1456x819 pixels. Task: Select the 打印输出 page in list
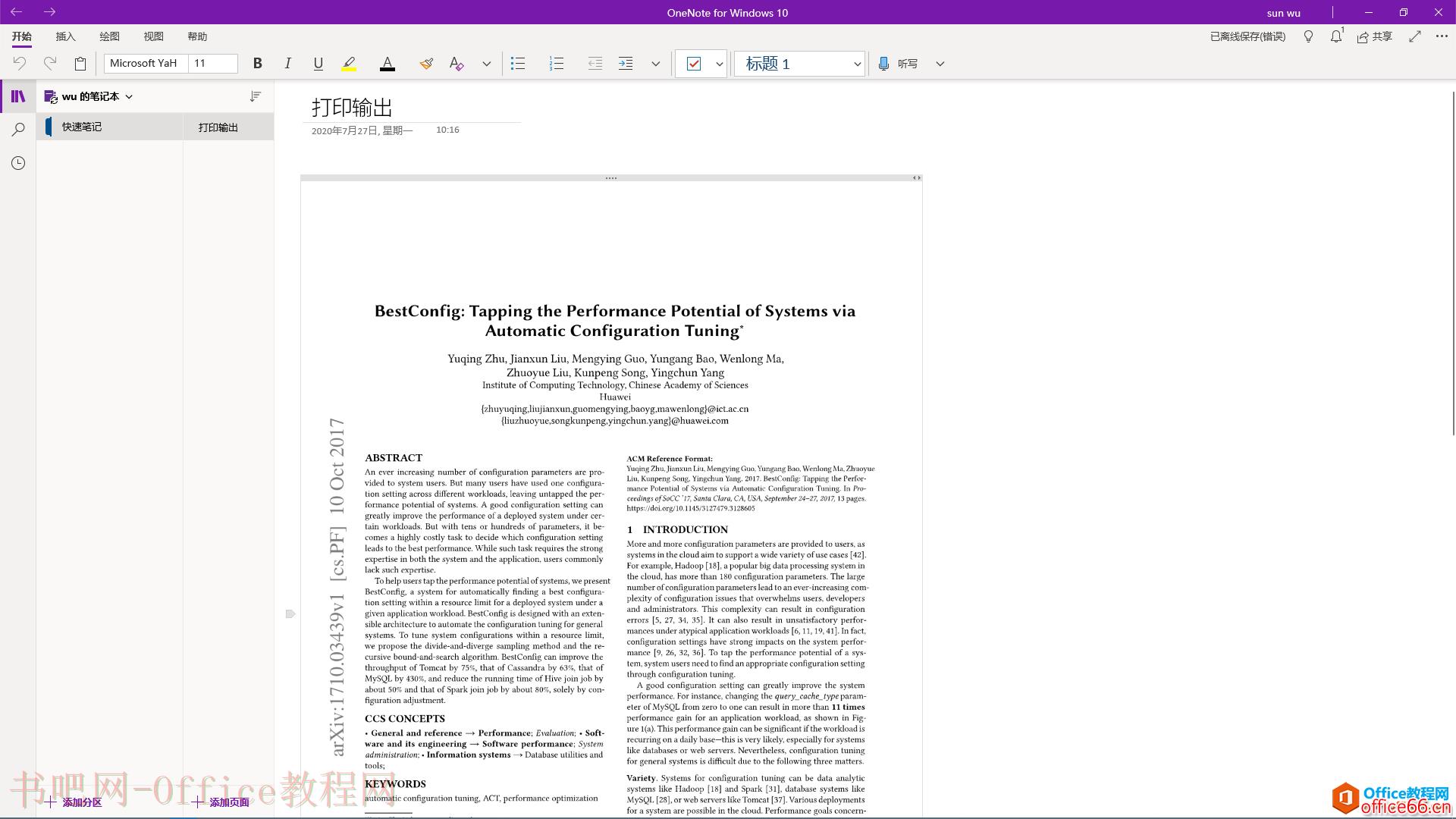point(227,127)
